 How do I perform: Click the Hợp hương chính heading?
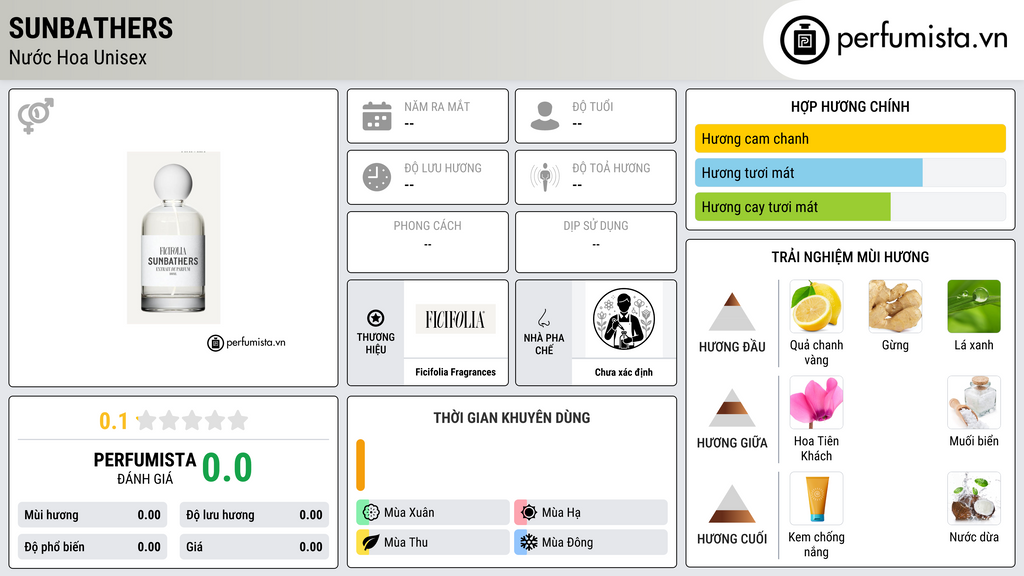point(850,106)
